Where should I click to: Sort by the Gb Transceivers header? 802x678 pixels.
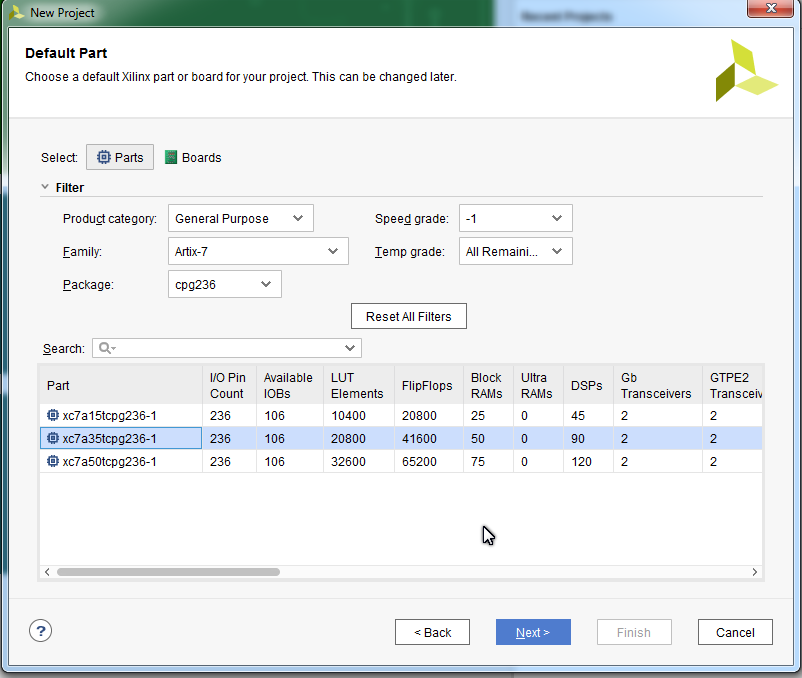point(658,385)
